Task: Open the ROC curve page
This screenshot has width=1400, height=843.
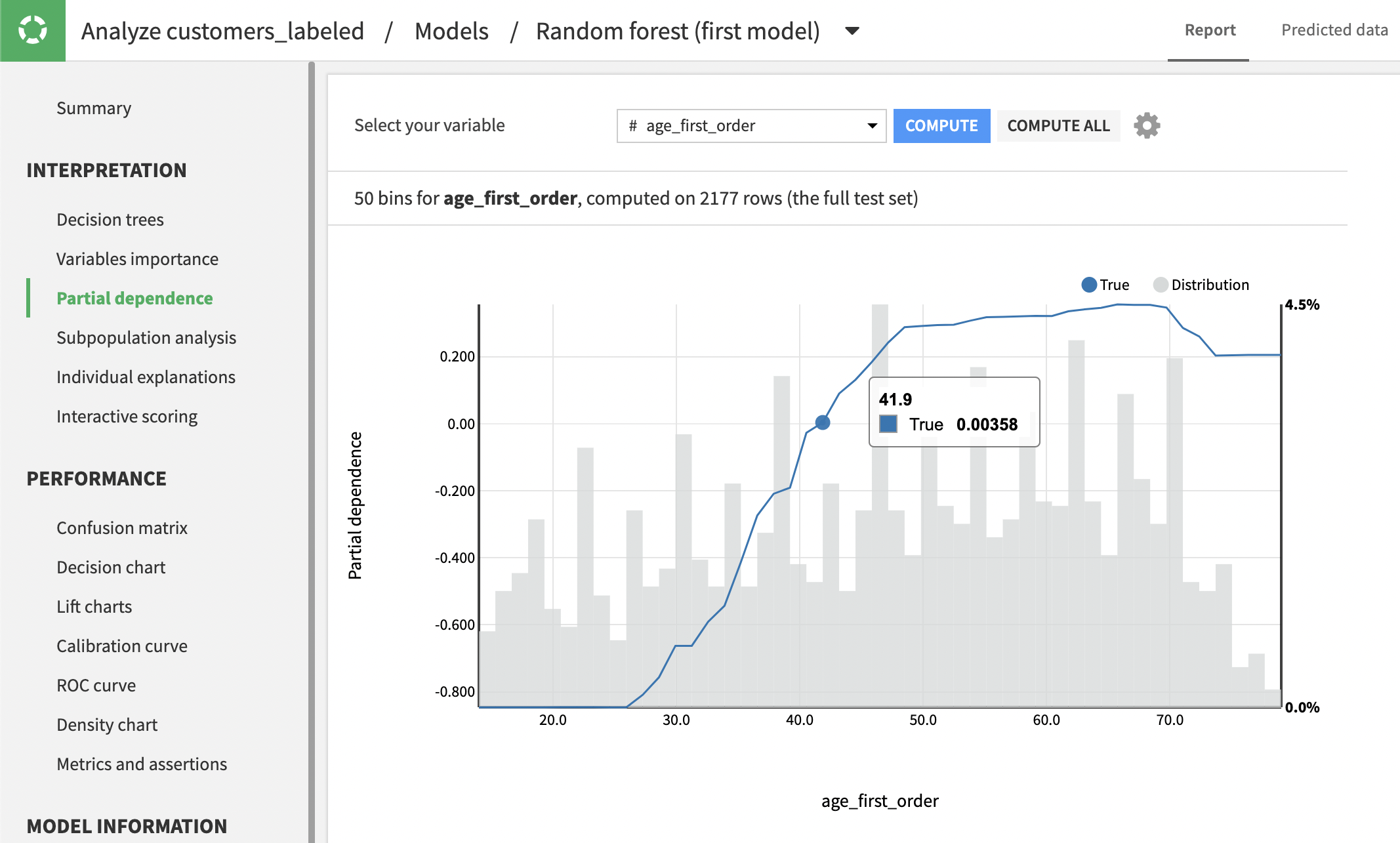Action: (x=96, y=685)
